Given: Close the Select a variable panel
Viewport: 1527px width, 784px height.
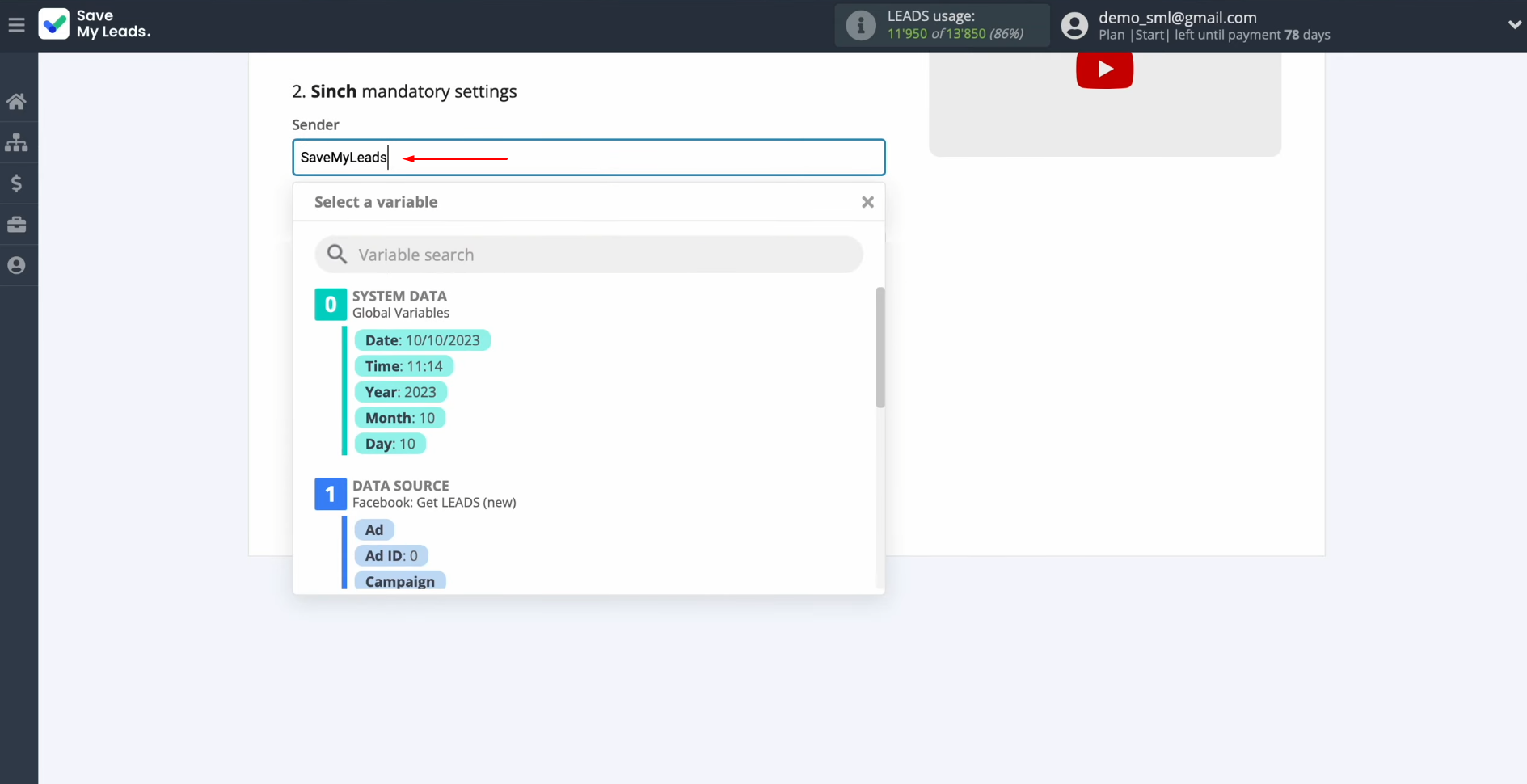Looking at the screenshot, I should pos(867,202).
